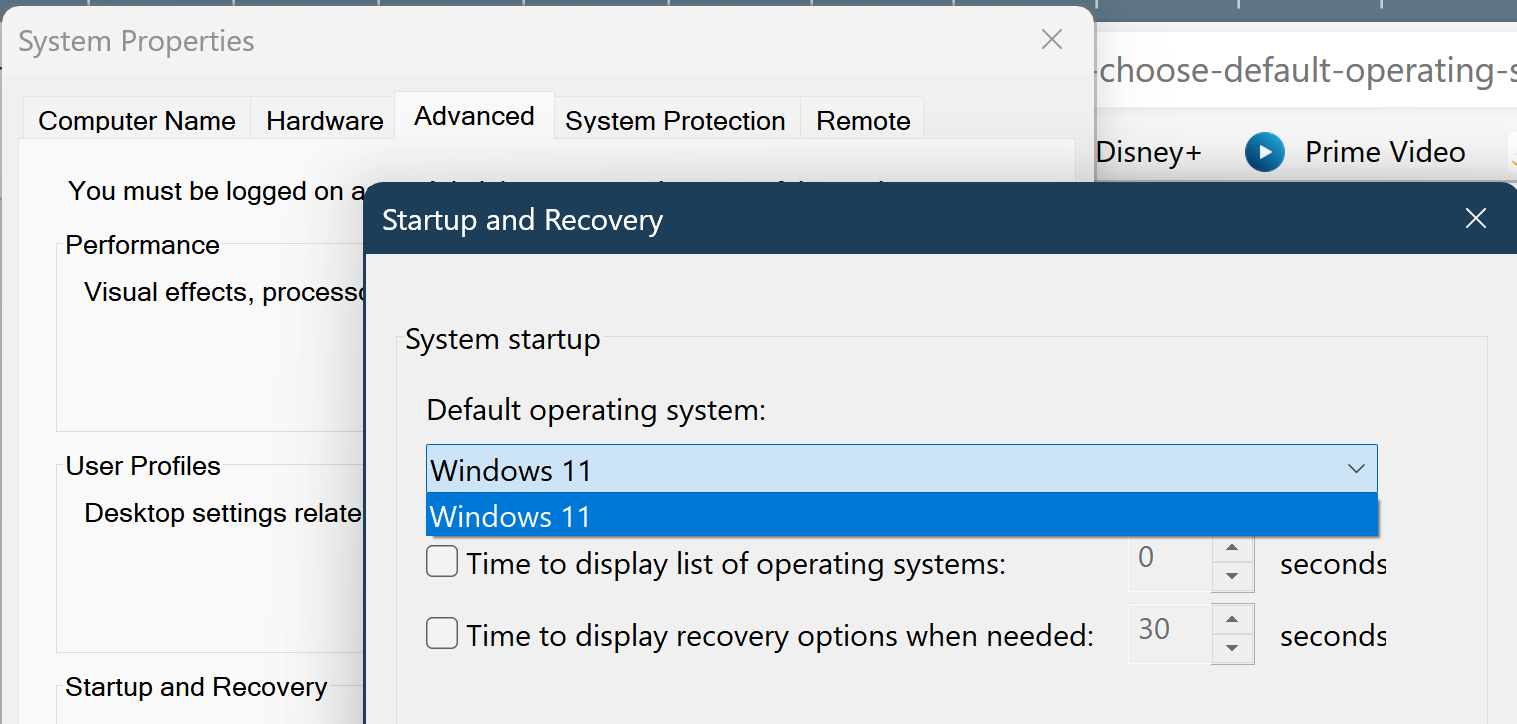Screen dimensions: 1517x724
Task: Select the Advanced tab
Action: point(473,115)
